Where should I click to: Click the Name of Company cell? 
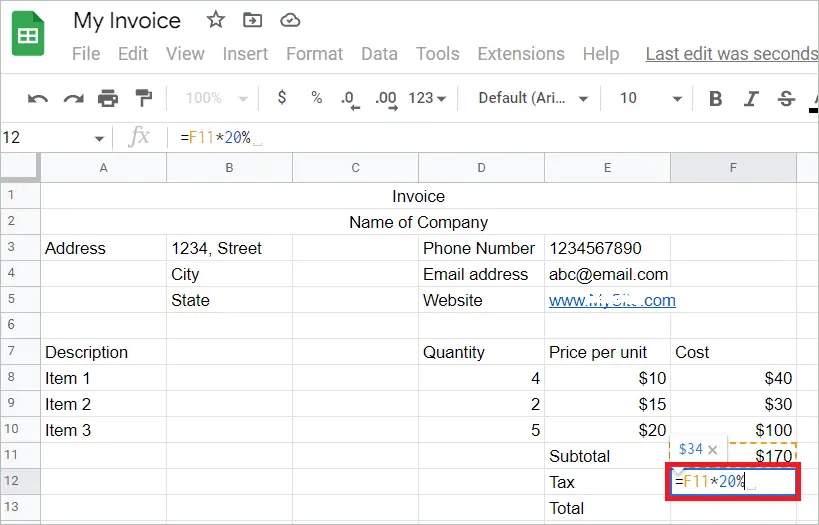[x=418, y=222]
